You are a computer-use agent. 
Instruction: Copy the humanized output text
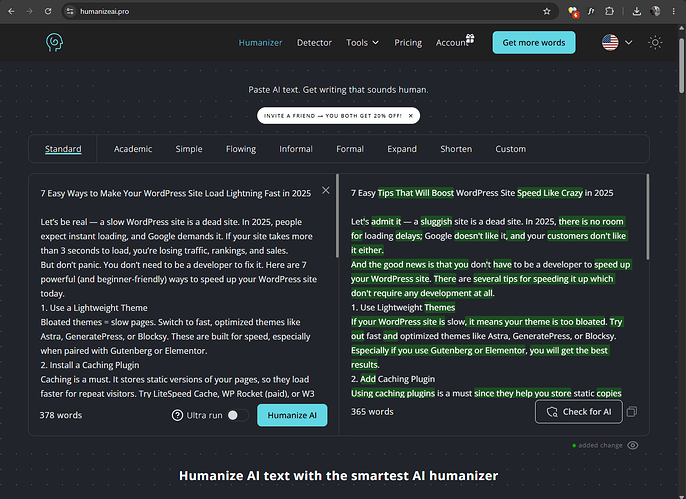point(632,412)
